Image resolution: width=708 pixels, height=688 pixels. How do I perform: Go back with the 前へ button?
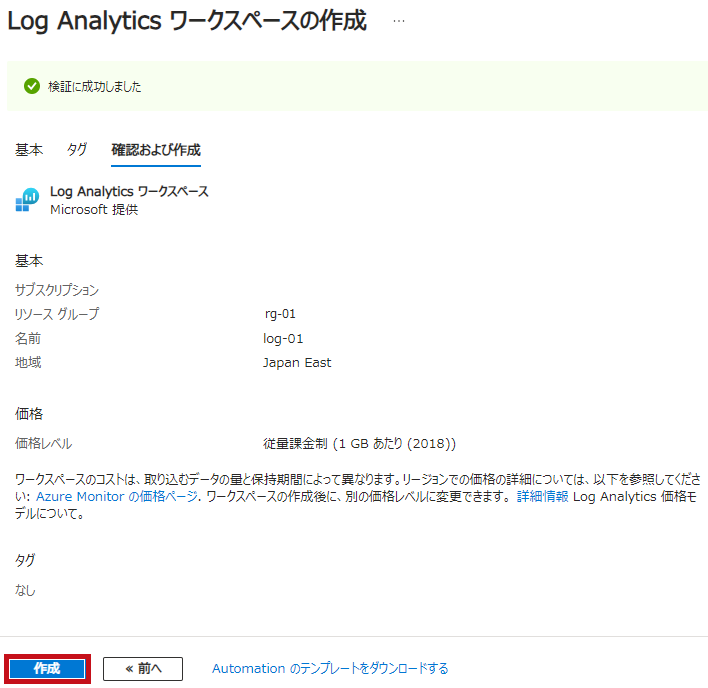(x=143, y=669)
